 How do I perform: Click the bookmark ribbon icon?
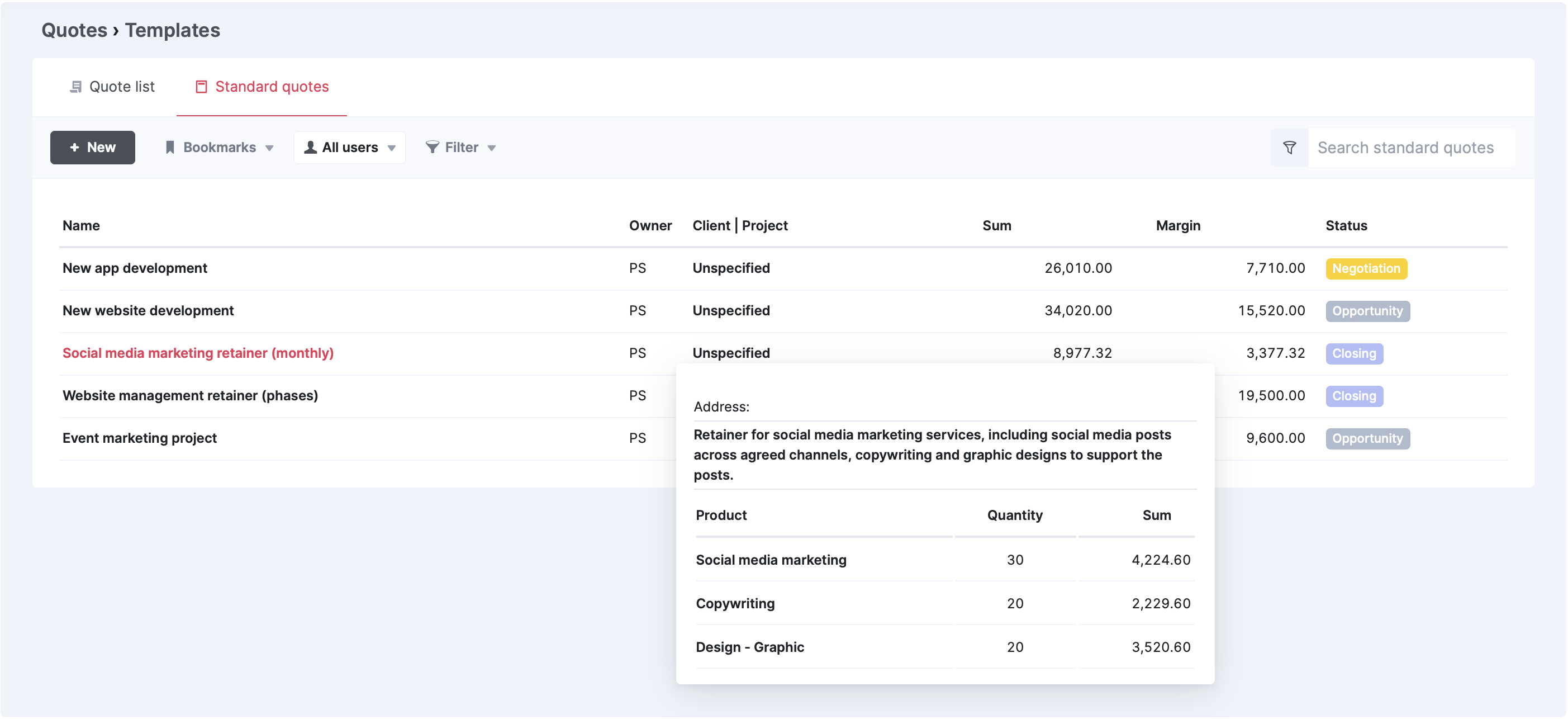170,148
